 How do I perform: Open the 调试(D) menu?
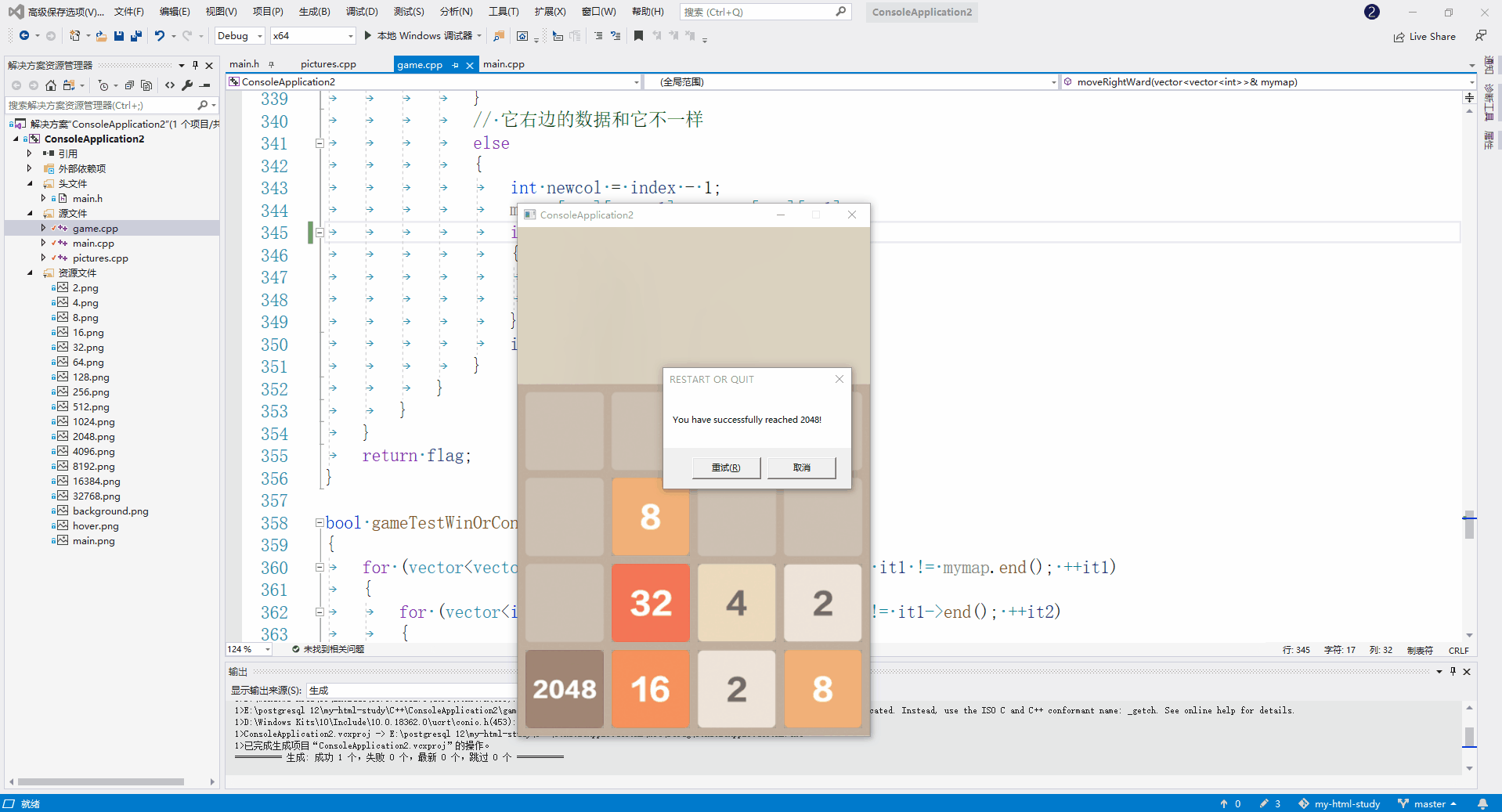360,11
